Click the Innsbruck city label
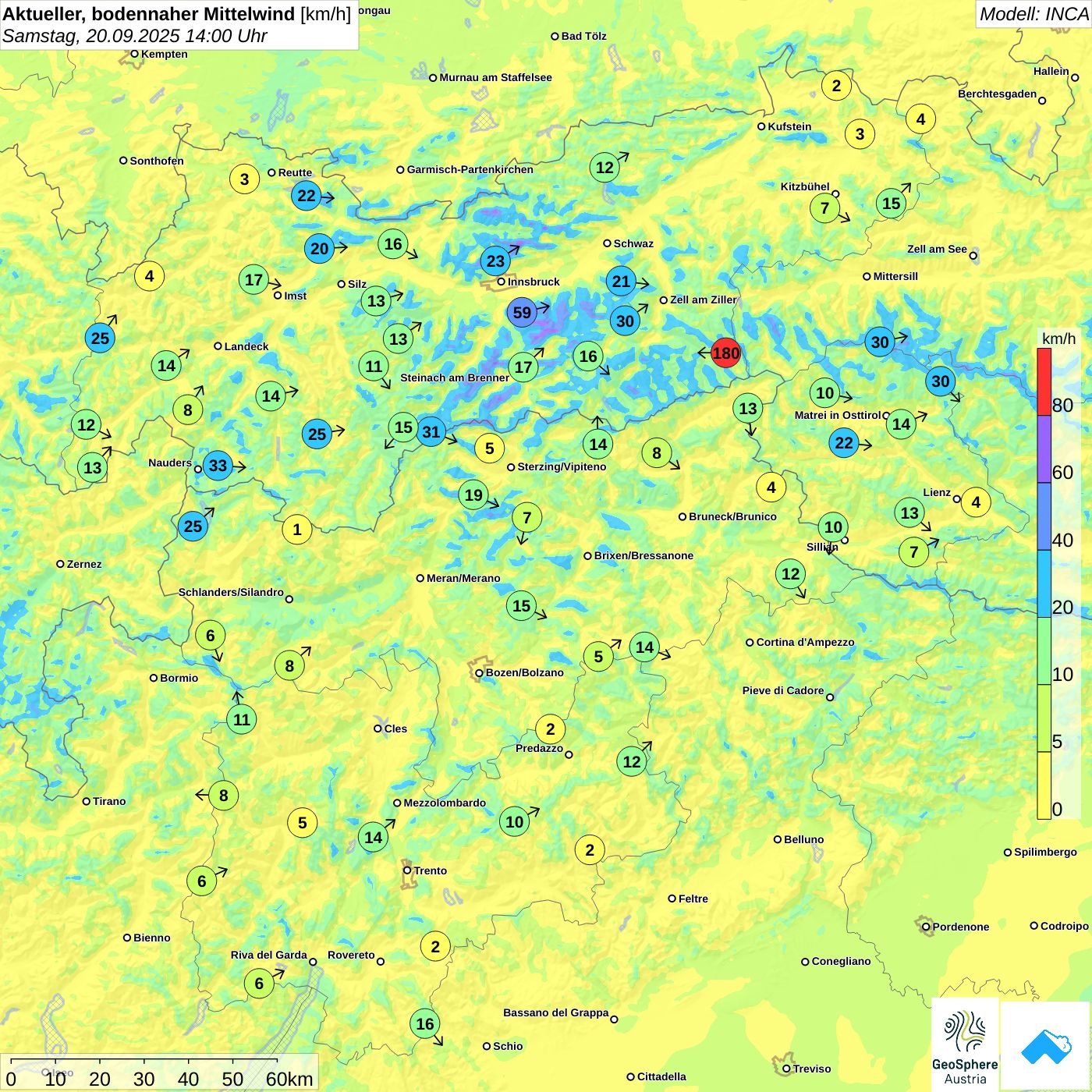 click(534, 282)
